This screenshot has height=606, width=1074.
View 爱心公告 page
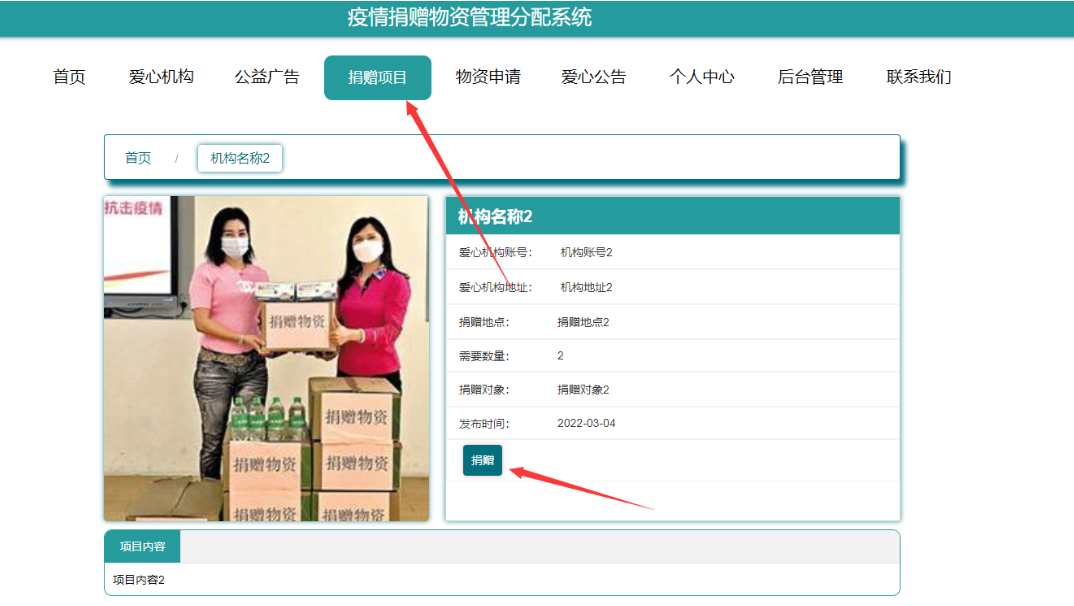594,77
